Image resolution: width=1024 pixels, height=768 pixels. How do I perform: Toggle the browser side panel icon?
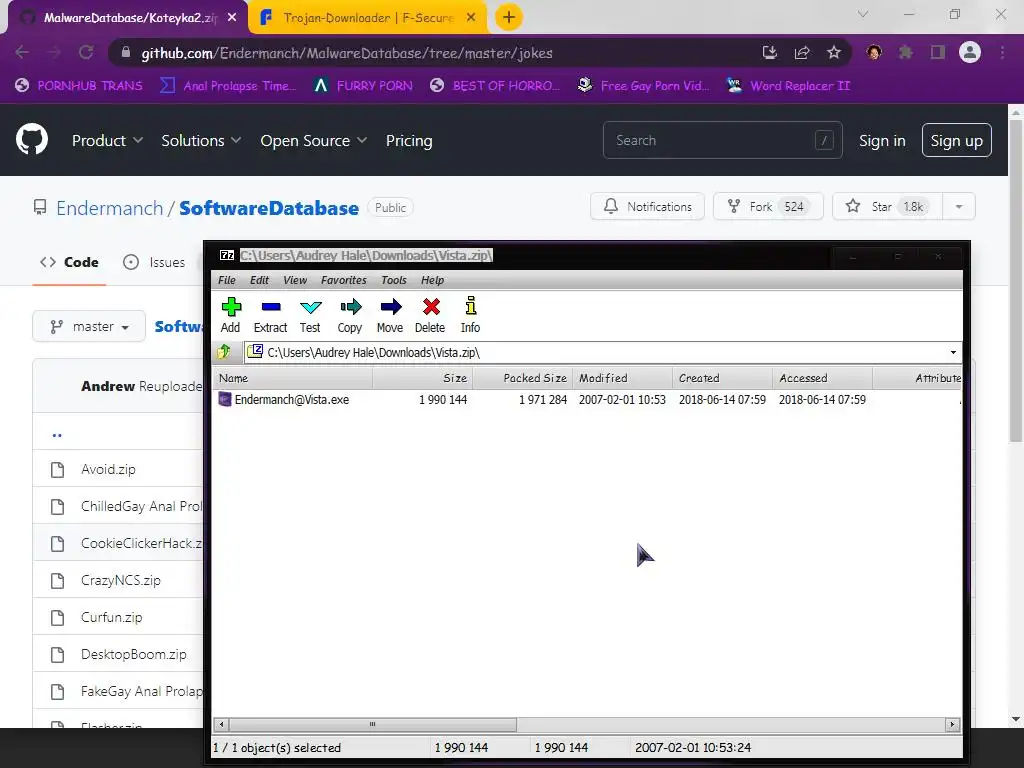(x=938, y=52)
